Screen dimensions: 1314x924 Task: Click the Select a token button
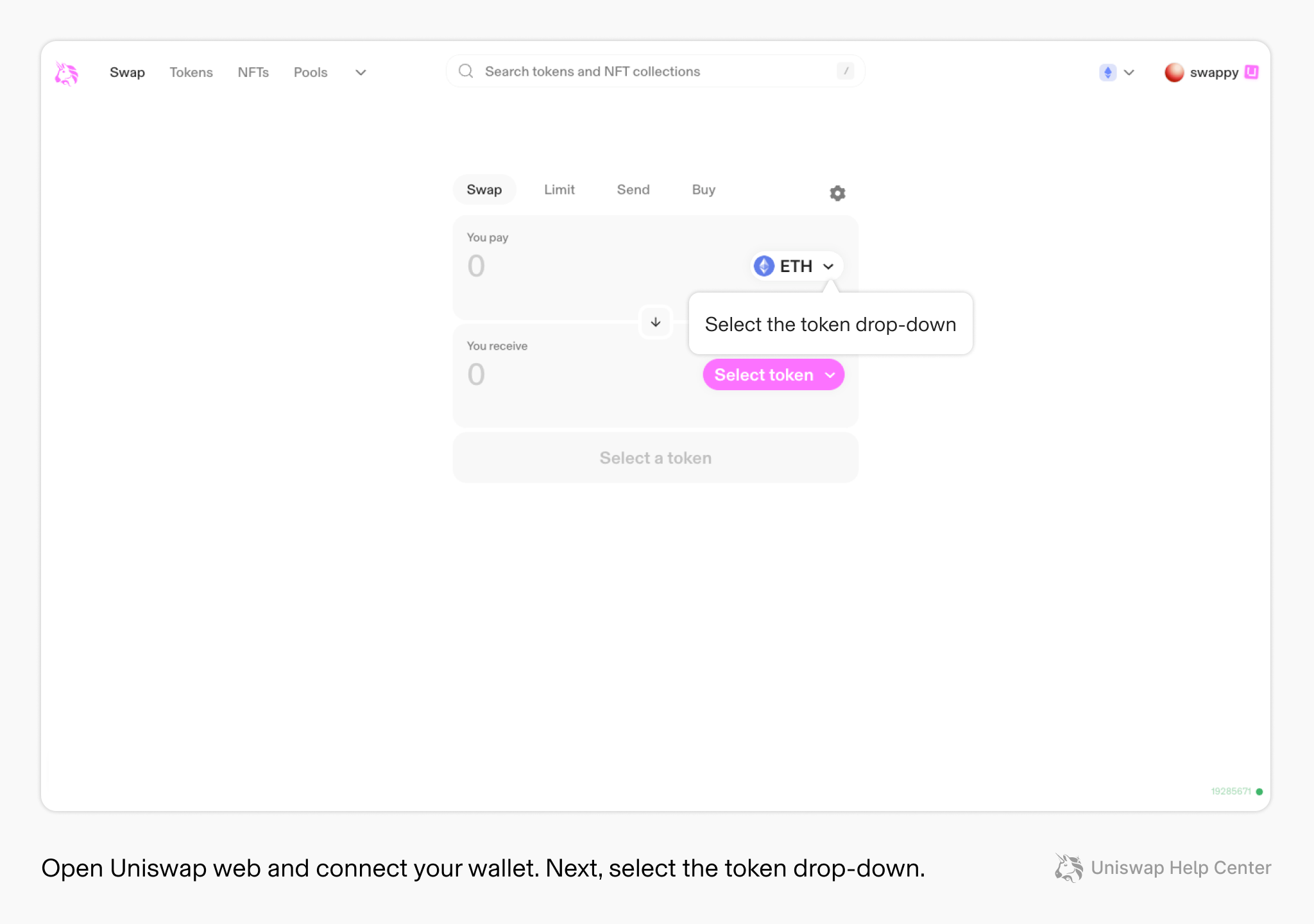click(x=655, y=458)
